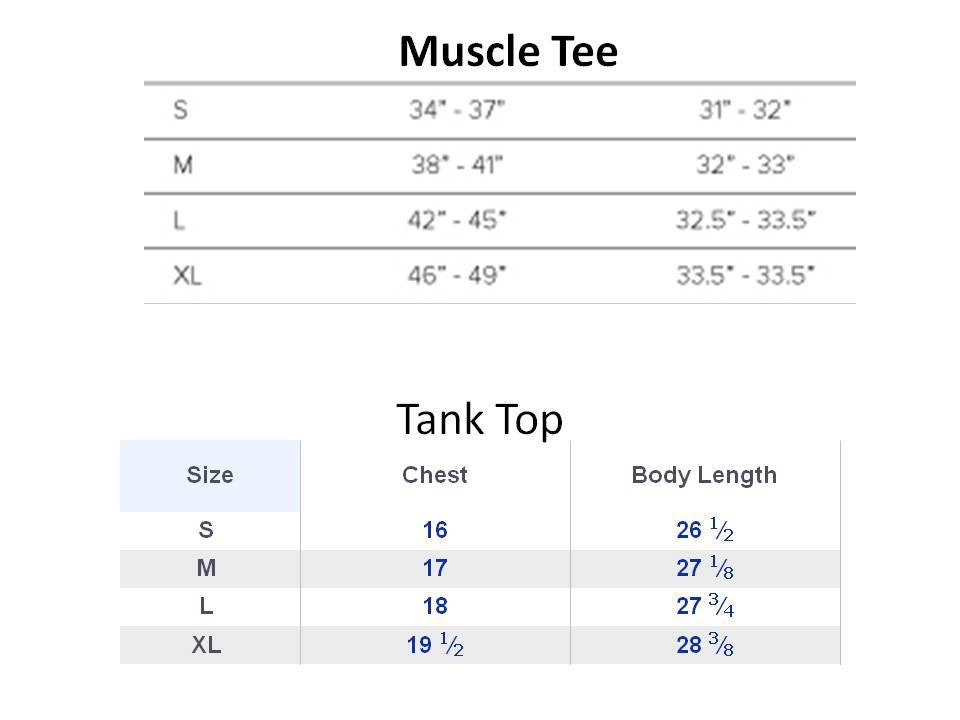Click body length value 26 1/2
Image resolution: width=960 pixels, height=720 pixels.
pyautogui.click(x=705, y=530)
